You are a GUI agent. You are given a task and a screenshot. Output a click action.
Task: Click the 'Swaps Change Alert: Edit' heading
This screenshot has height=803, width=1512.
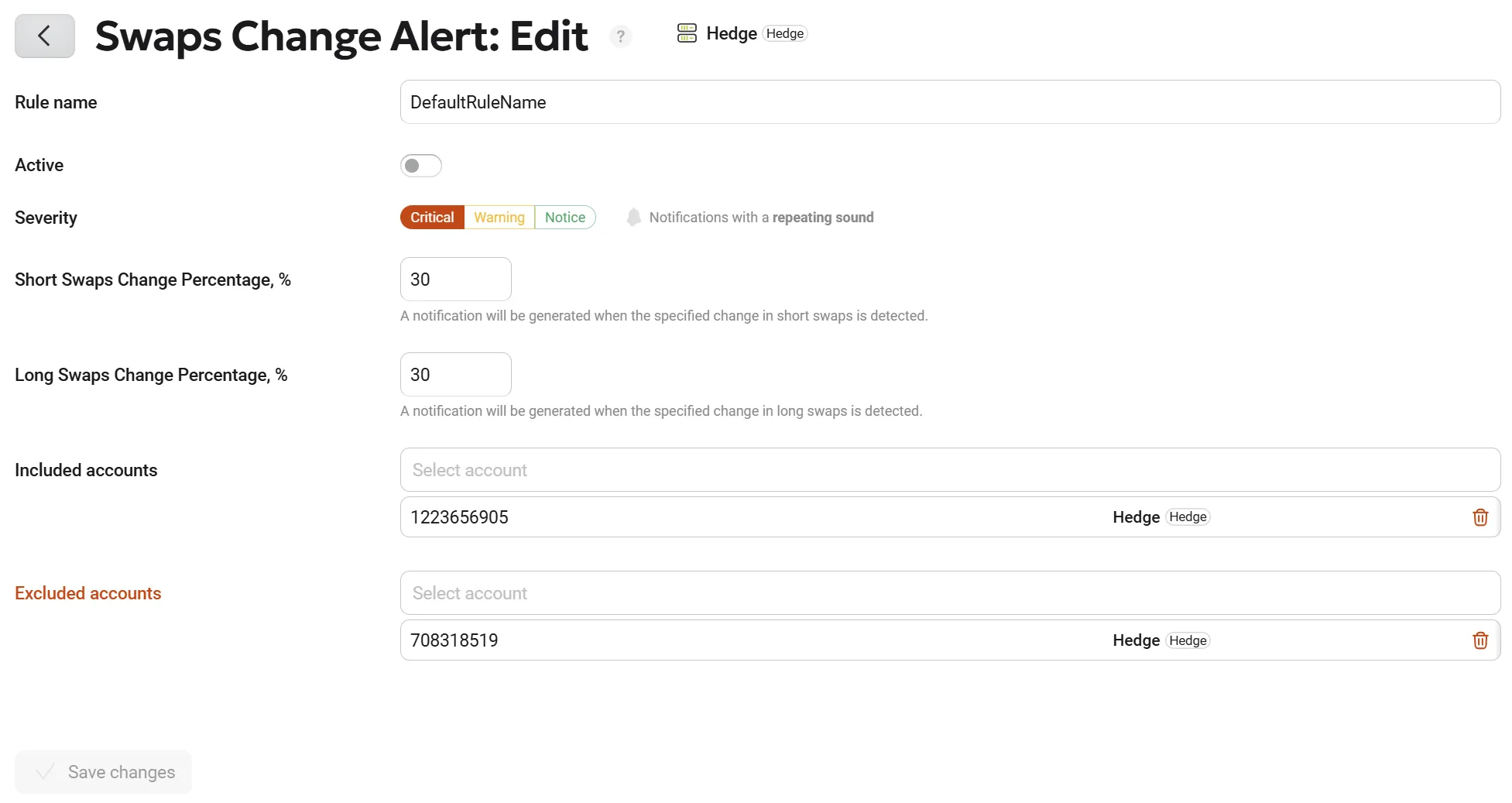[341, 36]
